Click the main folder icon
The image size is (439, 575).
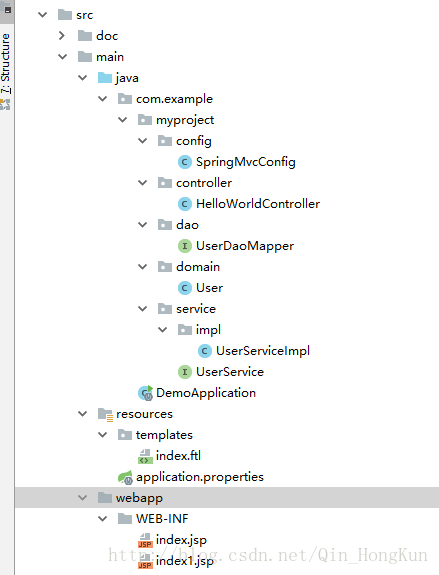tap(85, 57)
